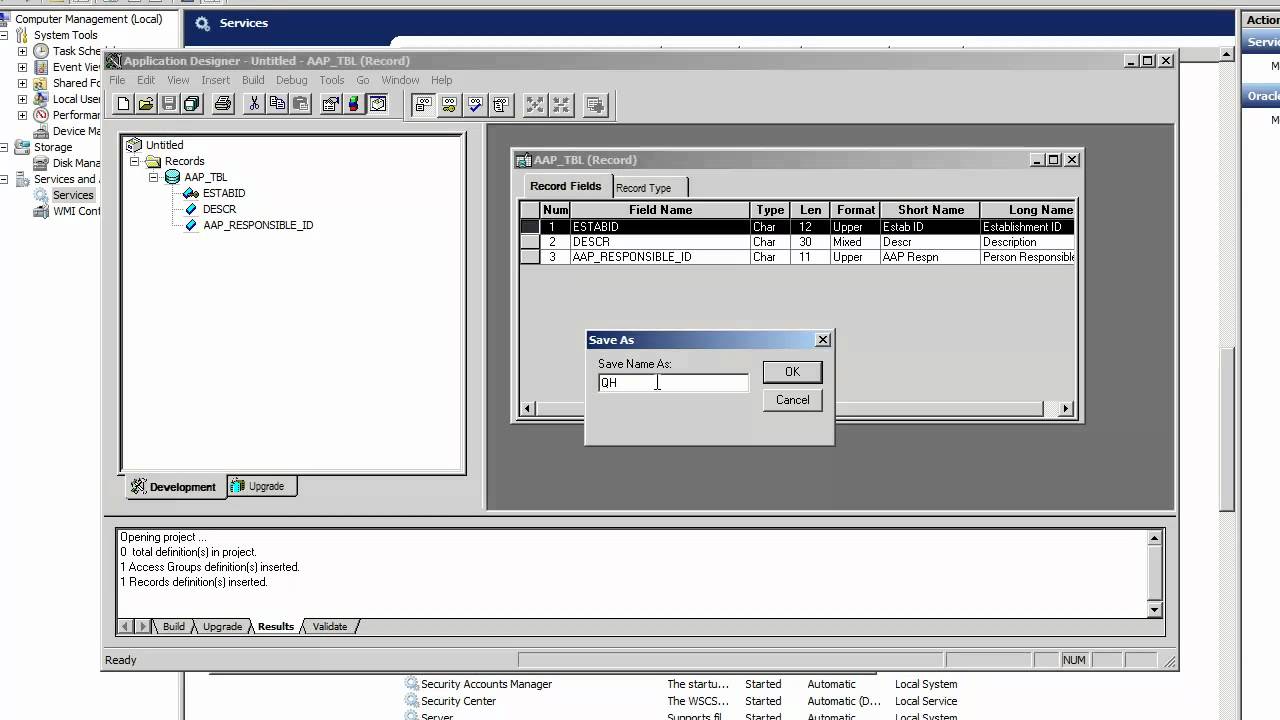Click the Services gear icon in header
Screen dimensions: 1280x720
[x=203, y=24]
